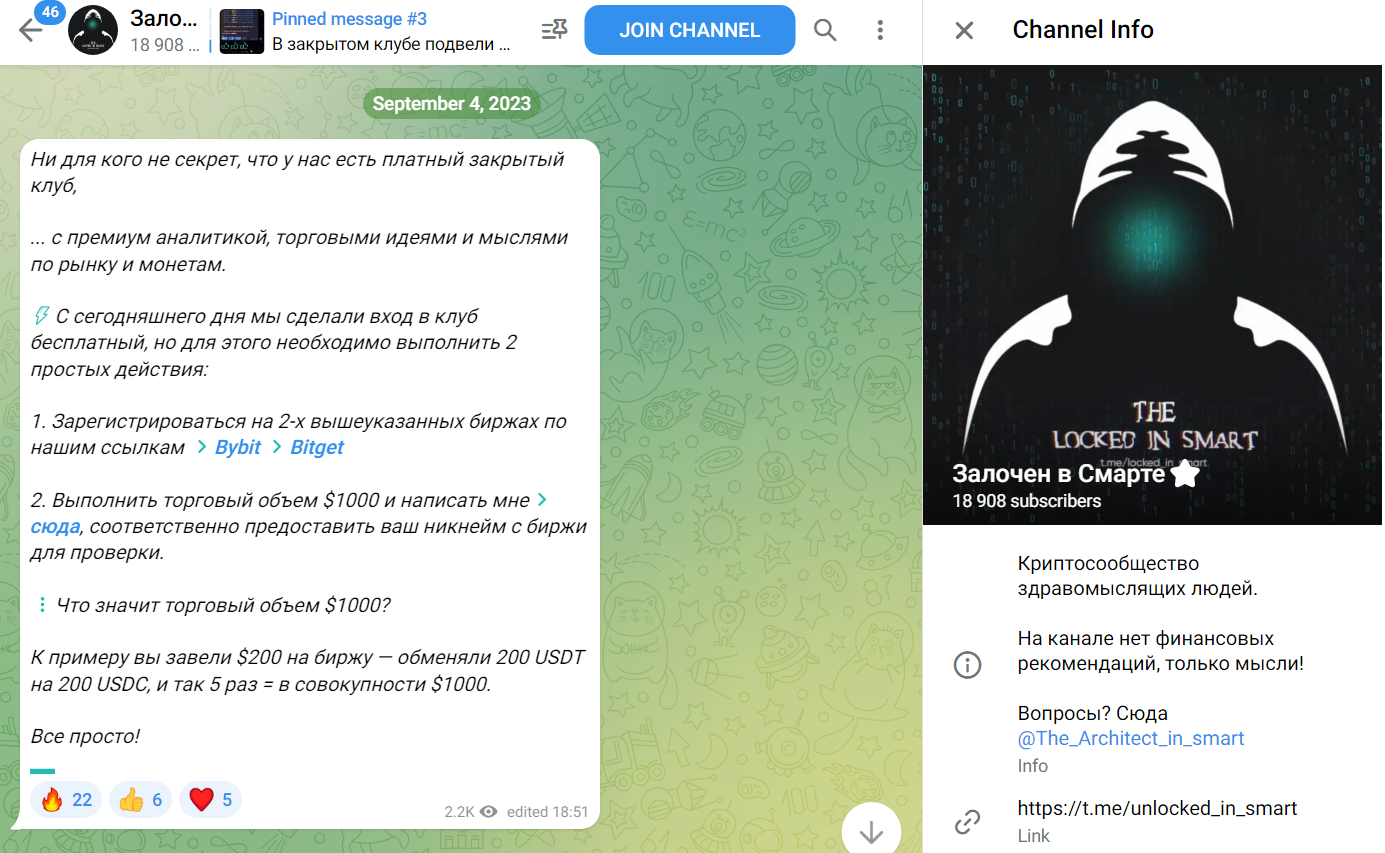
Task: Open the pinned messages list icon
Action: click(553, 30)
